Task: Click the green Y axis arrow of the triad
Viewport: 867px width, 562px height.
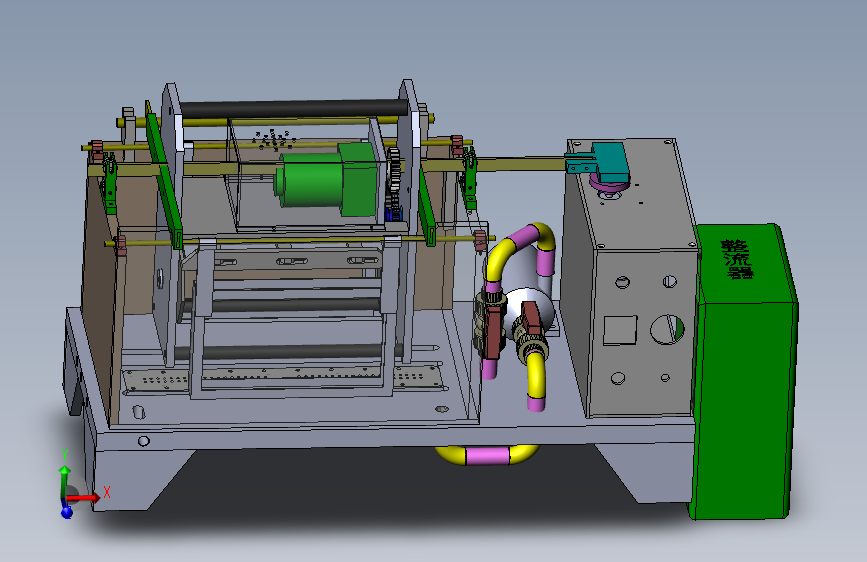Action: (65, 480)
